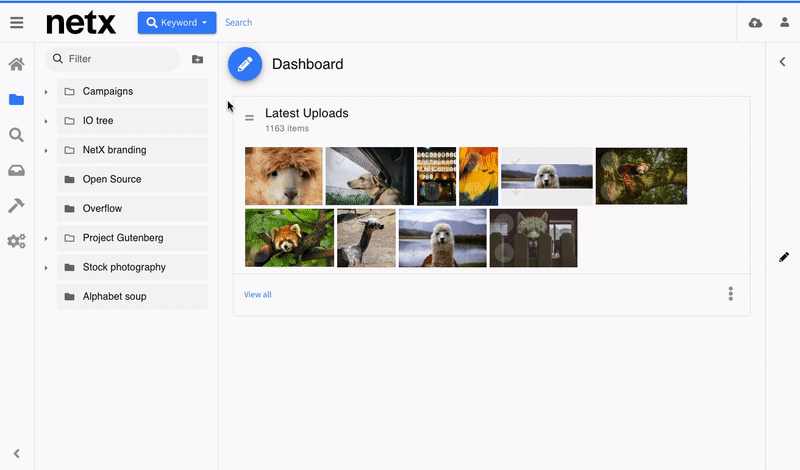
Task: Open the Latest Uploads three-dot menu
Action: [x=731, y=294]
